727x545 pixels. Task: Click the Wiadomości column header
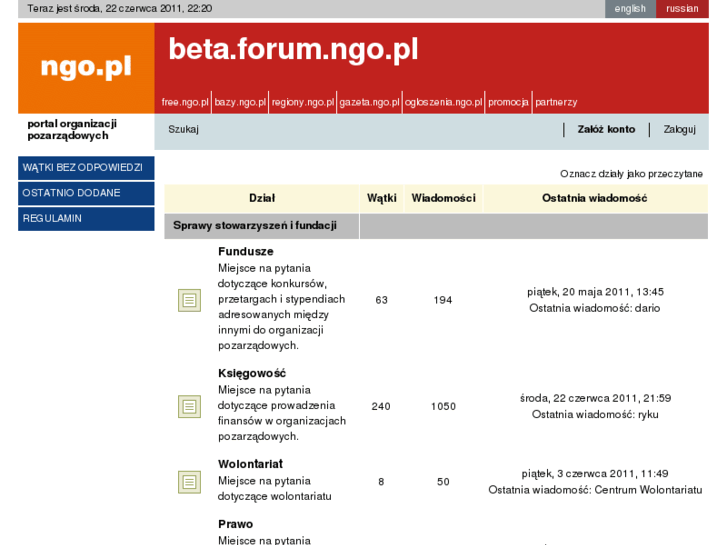pos(443,198)
